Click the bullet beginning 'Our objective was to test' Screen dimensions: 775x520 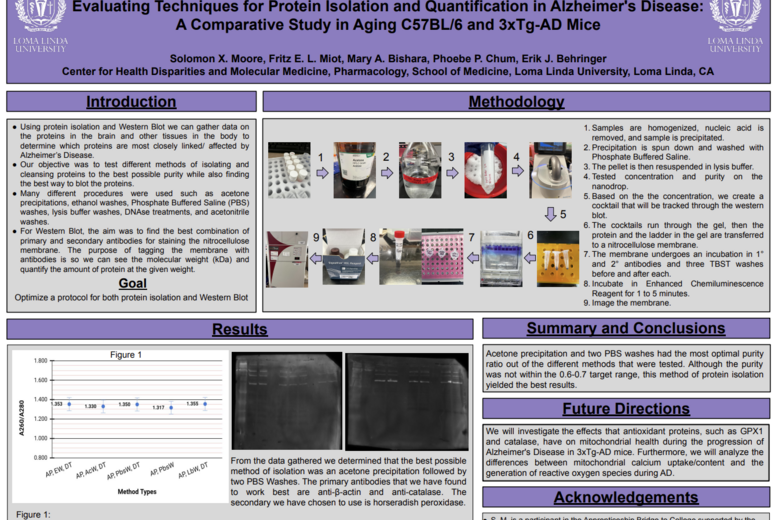coord(131,174)
